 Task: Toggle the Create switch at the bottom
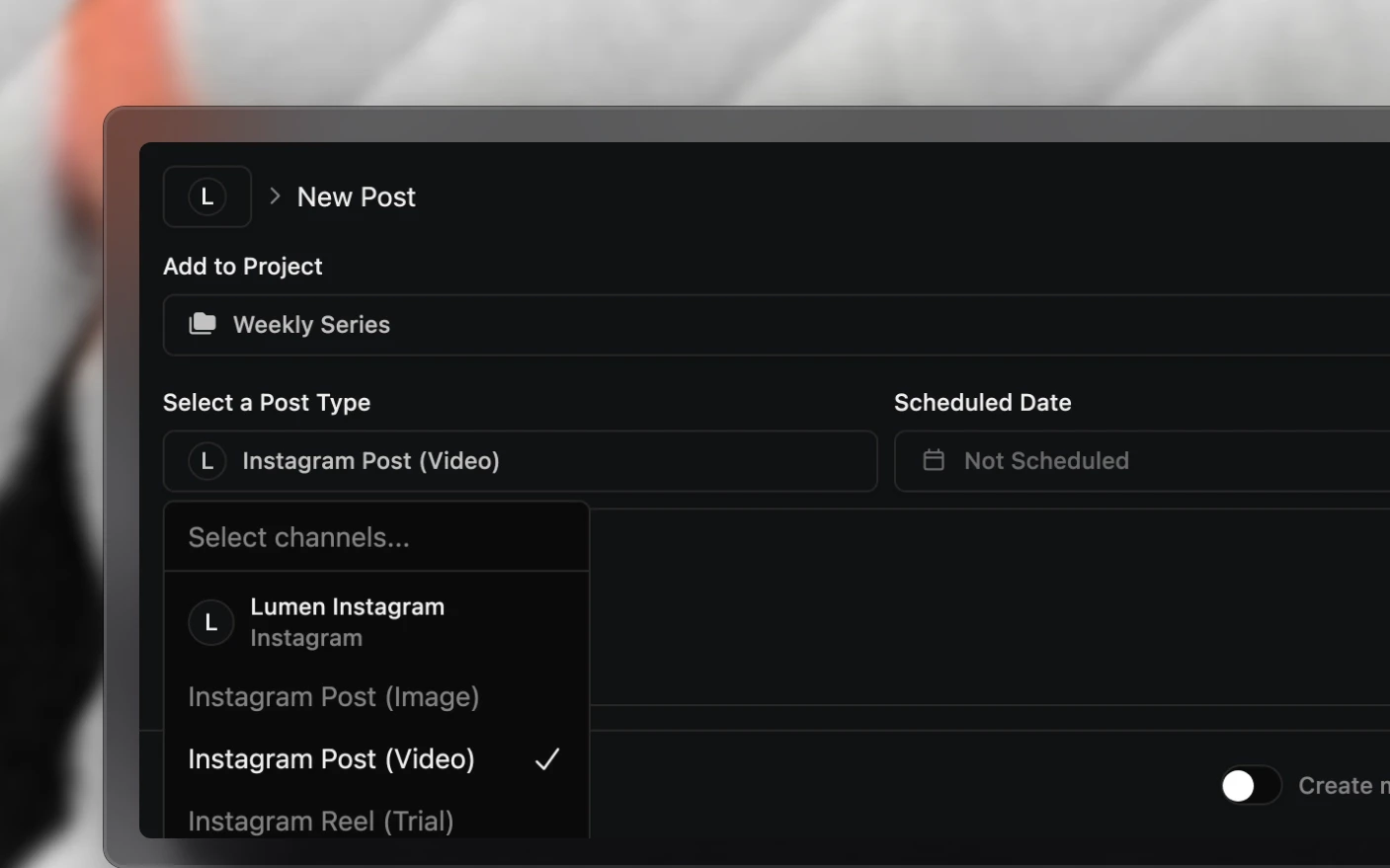pyautogui.click(x=1251, y=786)
